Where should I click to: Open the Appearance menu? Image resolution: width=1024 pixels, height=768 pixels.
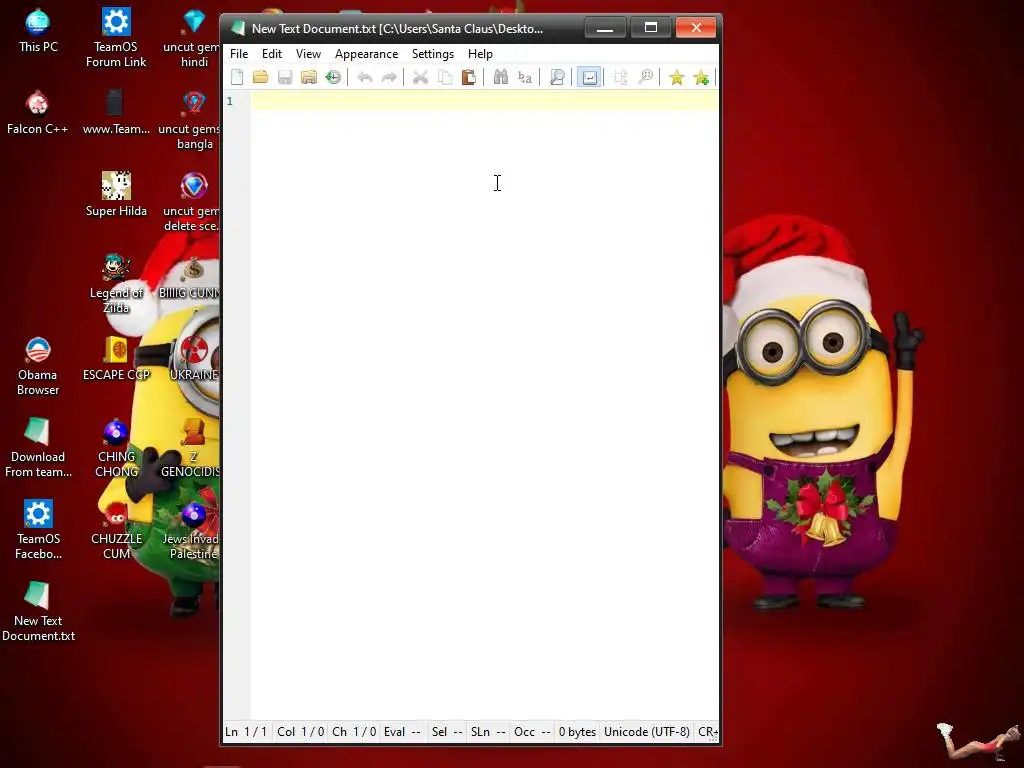tap(366, 54)
